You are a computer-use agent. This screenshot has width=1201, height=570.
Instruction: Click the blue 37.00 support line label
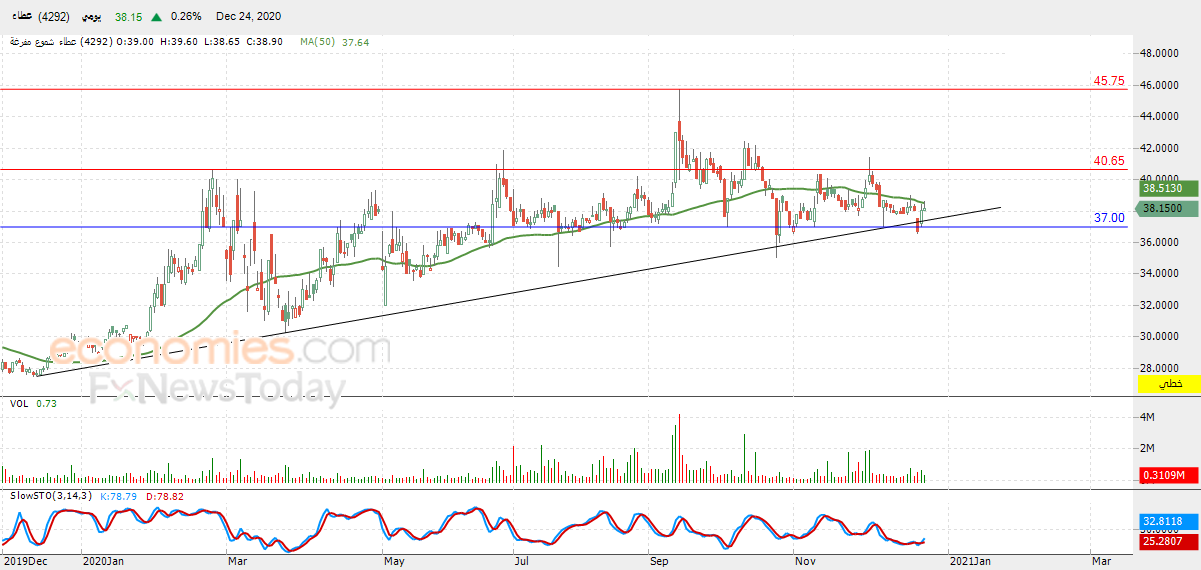(x=1109, y=217)
